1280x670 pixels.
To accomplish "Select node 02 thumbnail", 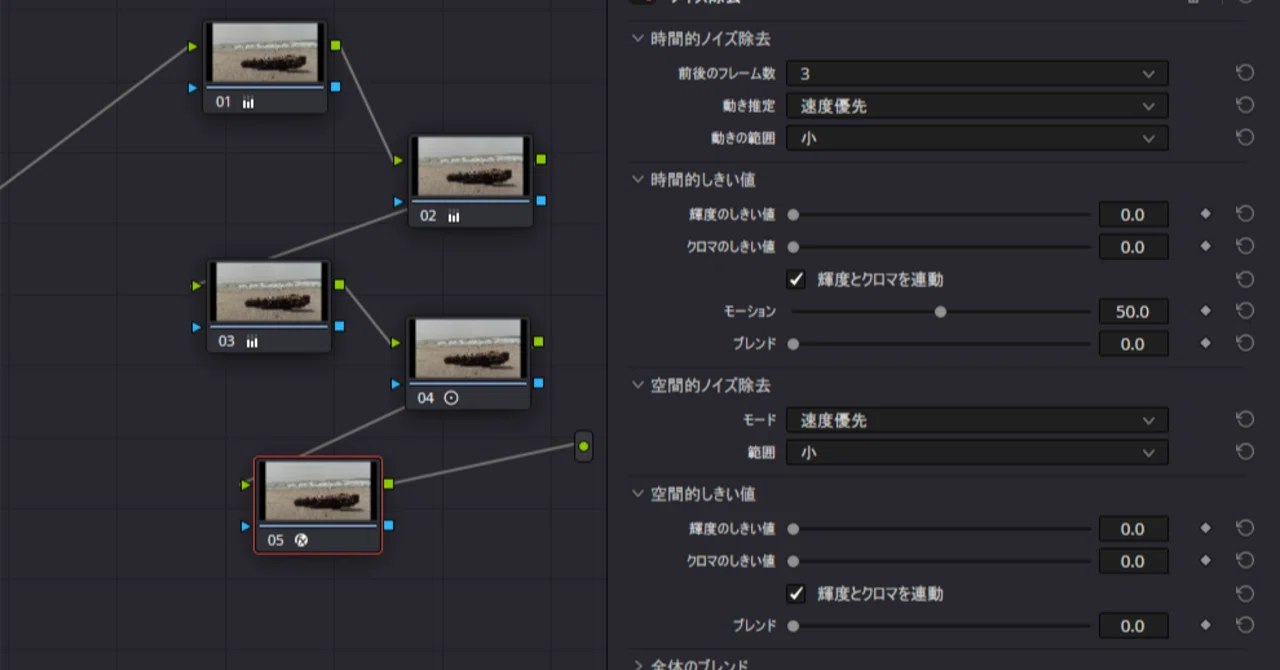I will (x=471, y=166).
